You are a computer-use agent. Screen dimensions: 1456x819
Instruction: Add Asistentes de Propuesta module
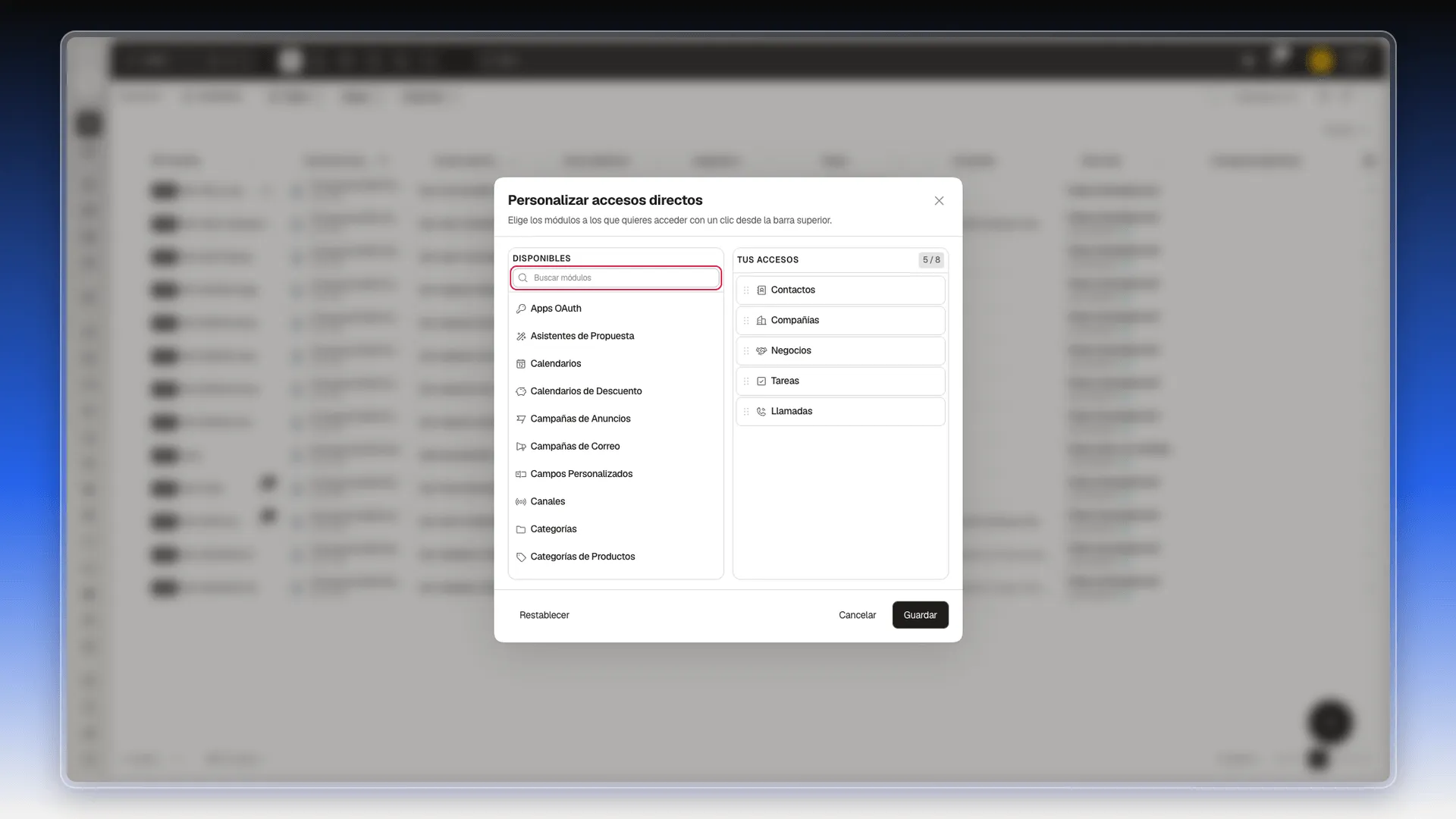(x=616, y=336)
